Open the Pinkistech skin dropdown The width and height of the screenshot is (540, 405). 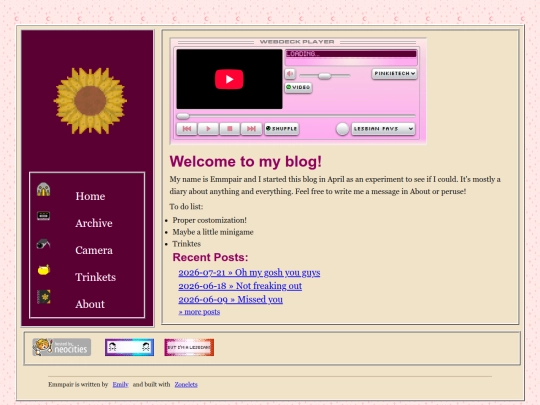tap(394, 74)
